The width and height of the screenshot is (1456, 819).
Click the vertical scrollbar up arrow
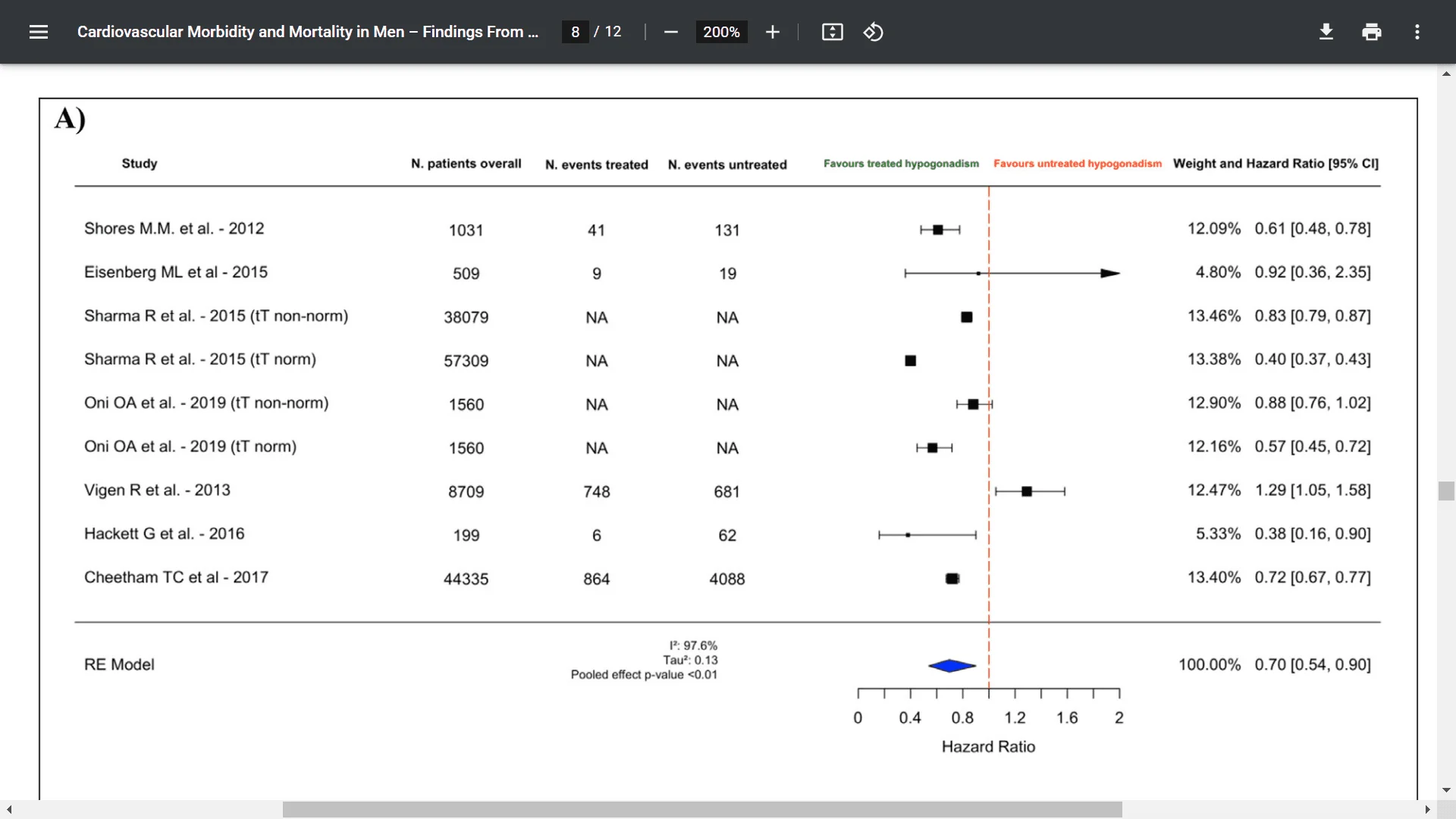[1446, 74]
